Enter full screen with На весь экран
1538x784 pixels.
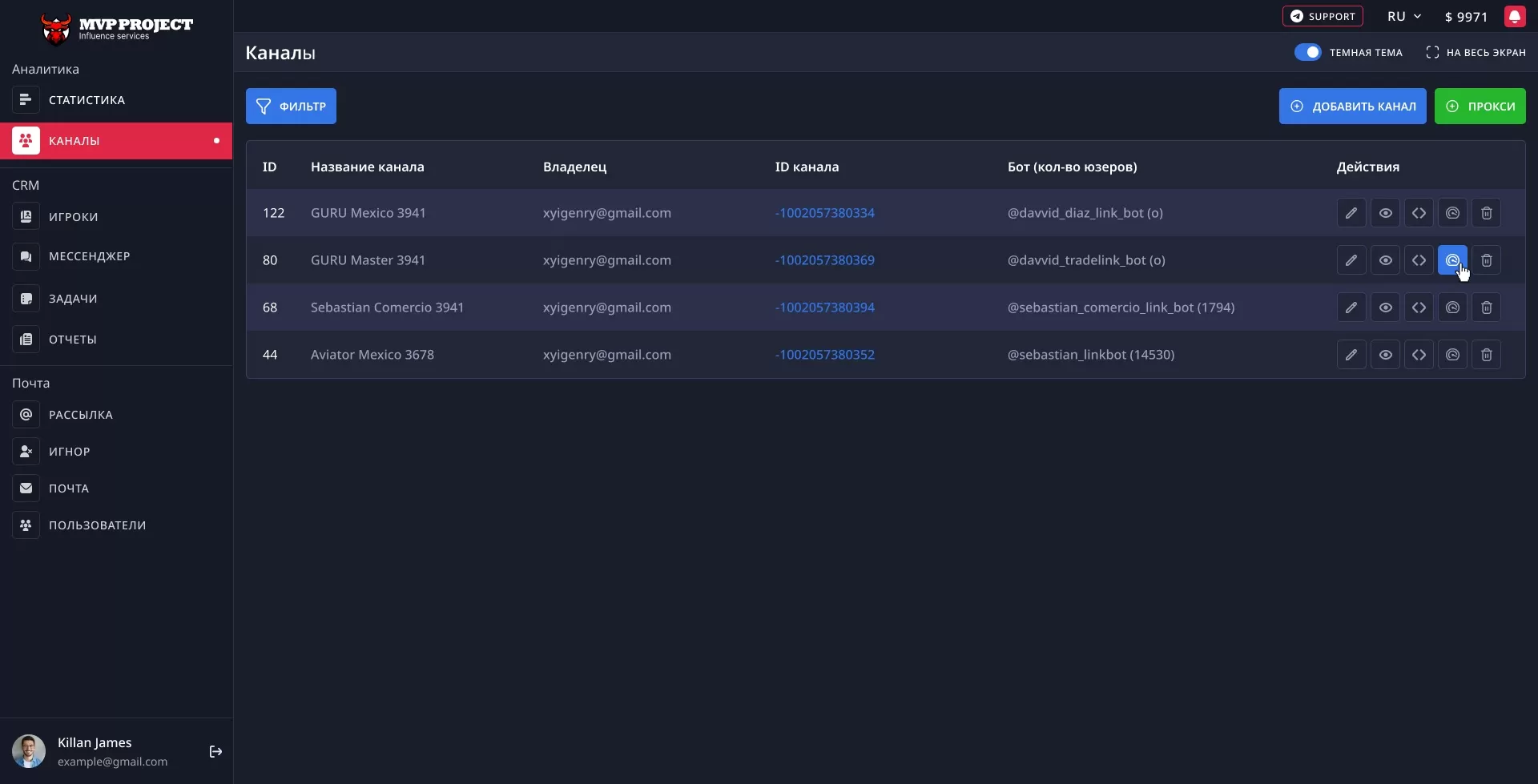coord(1476,52)
